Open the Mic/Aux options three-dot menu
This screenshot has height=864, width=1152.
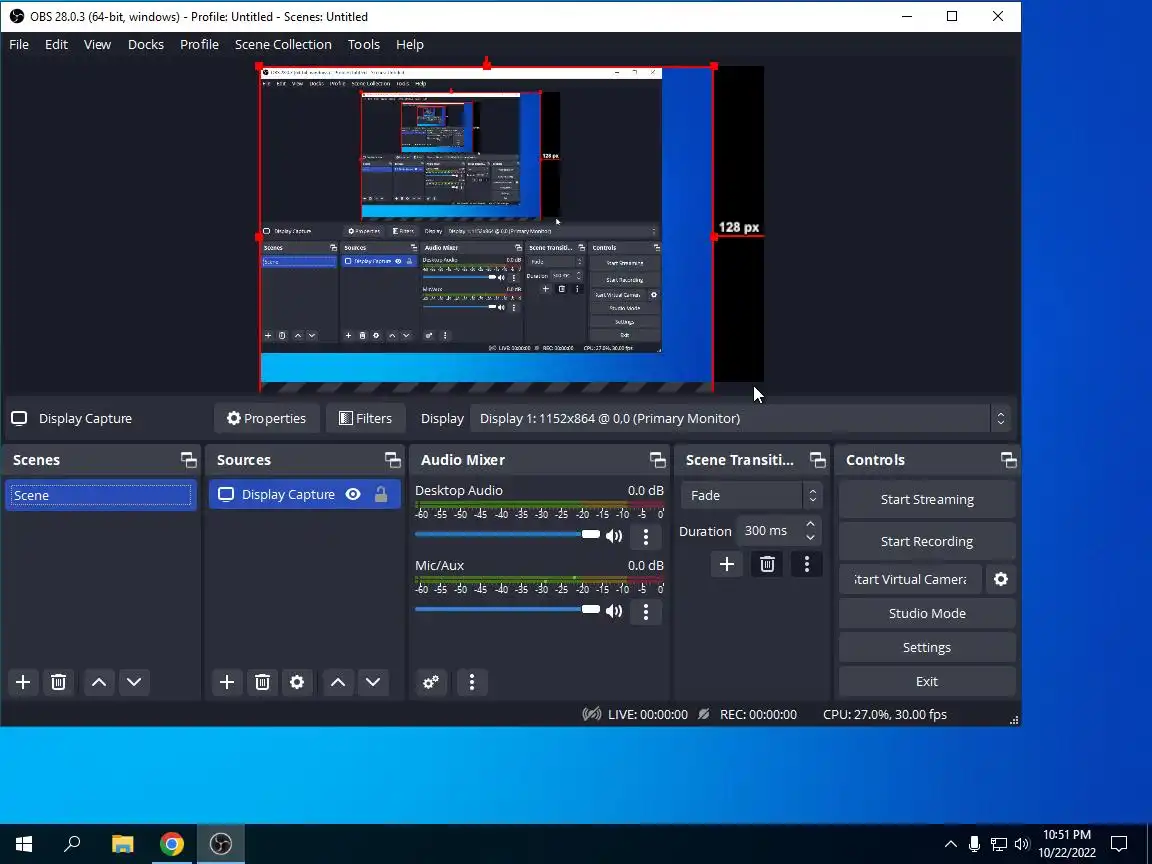point(646,611)
